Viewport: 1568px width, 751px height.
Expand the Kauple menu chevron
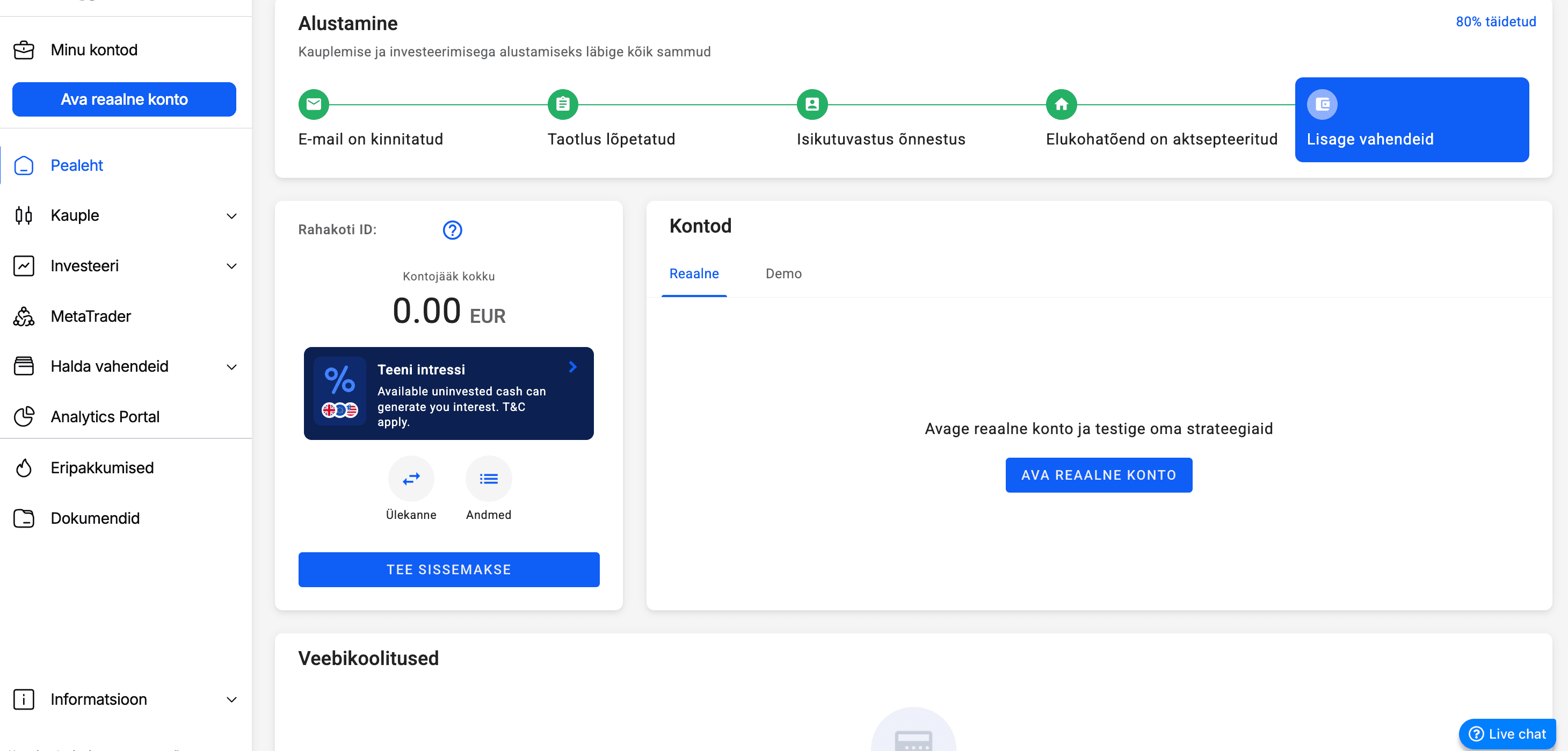coord(231,216)
